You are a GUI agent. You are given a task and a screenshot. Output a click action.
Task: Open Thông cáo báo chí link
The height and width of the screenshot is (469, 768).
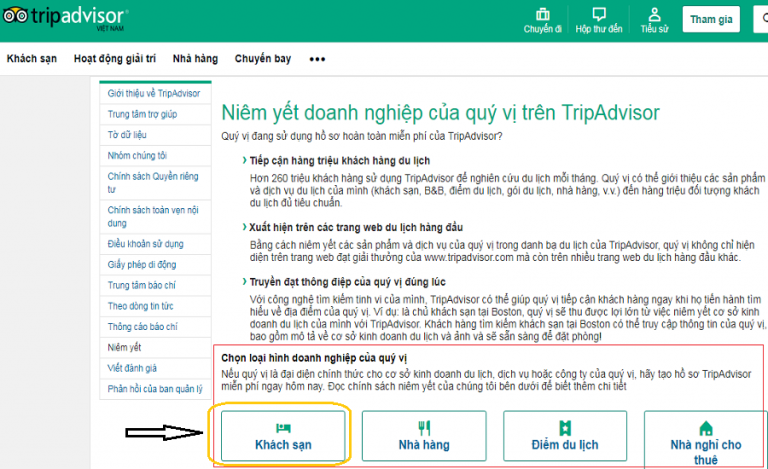click(x=143, y=327)
